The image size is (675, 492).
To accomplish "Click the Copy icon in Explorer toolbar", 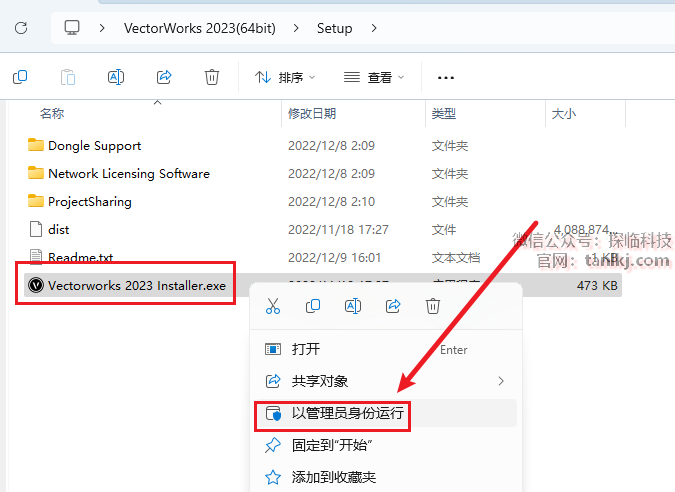I will coord(20,77).
